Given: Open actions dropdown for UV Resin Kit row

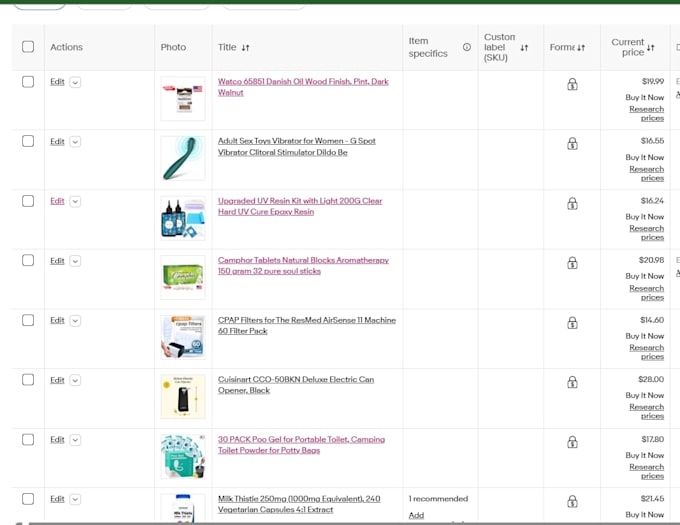Looking at the screenshot, I should (75, 202).
